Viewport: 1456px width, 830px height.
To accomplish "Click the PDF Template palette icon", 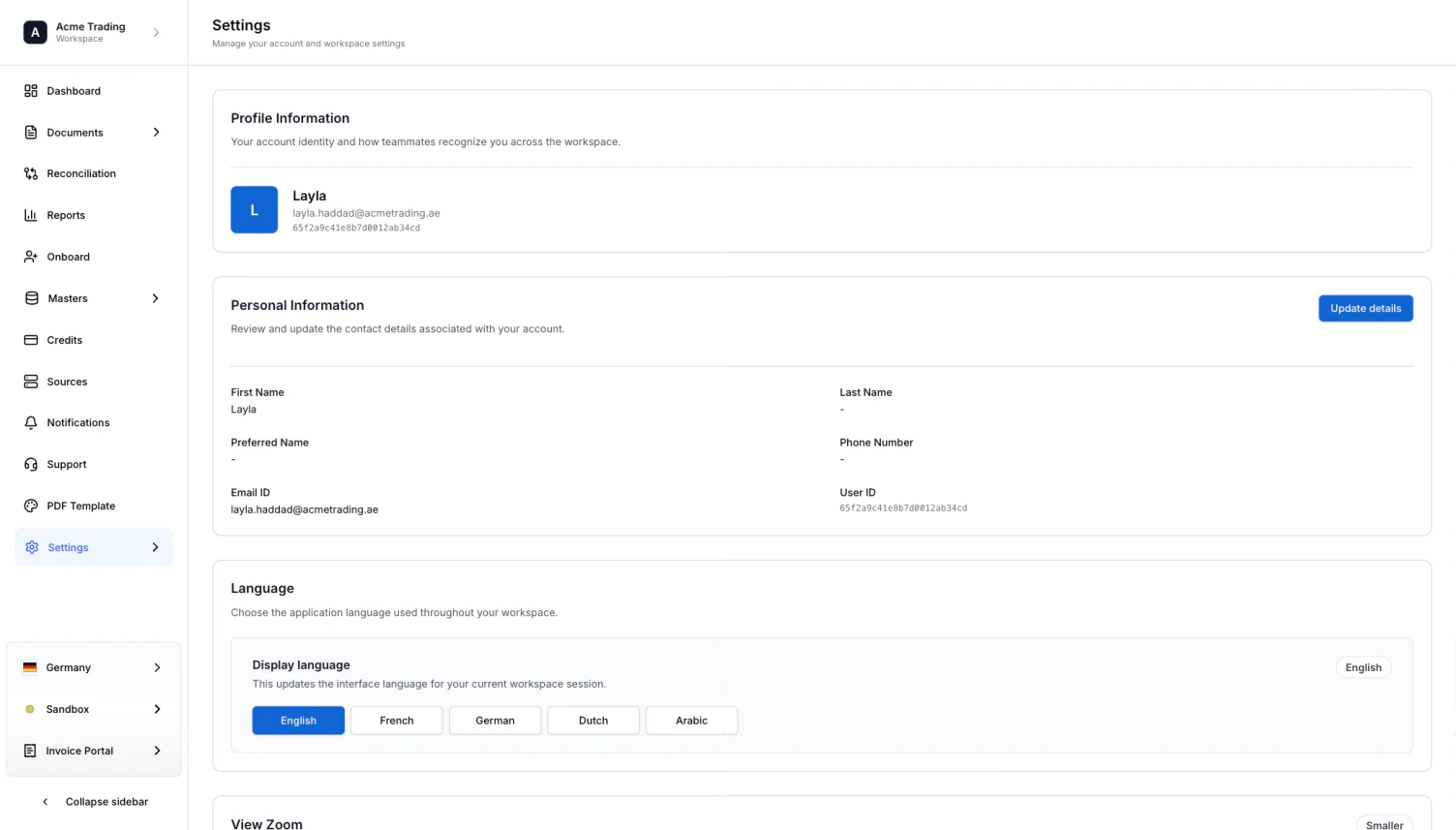I will coord(31,506).
